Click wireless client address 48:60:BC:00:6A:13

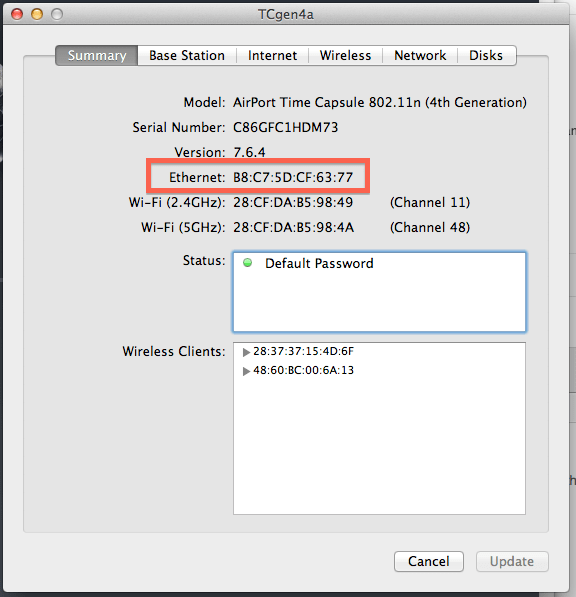pos(303,370)
